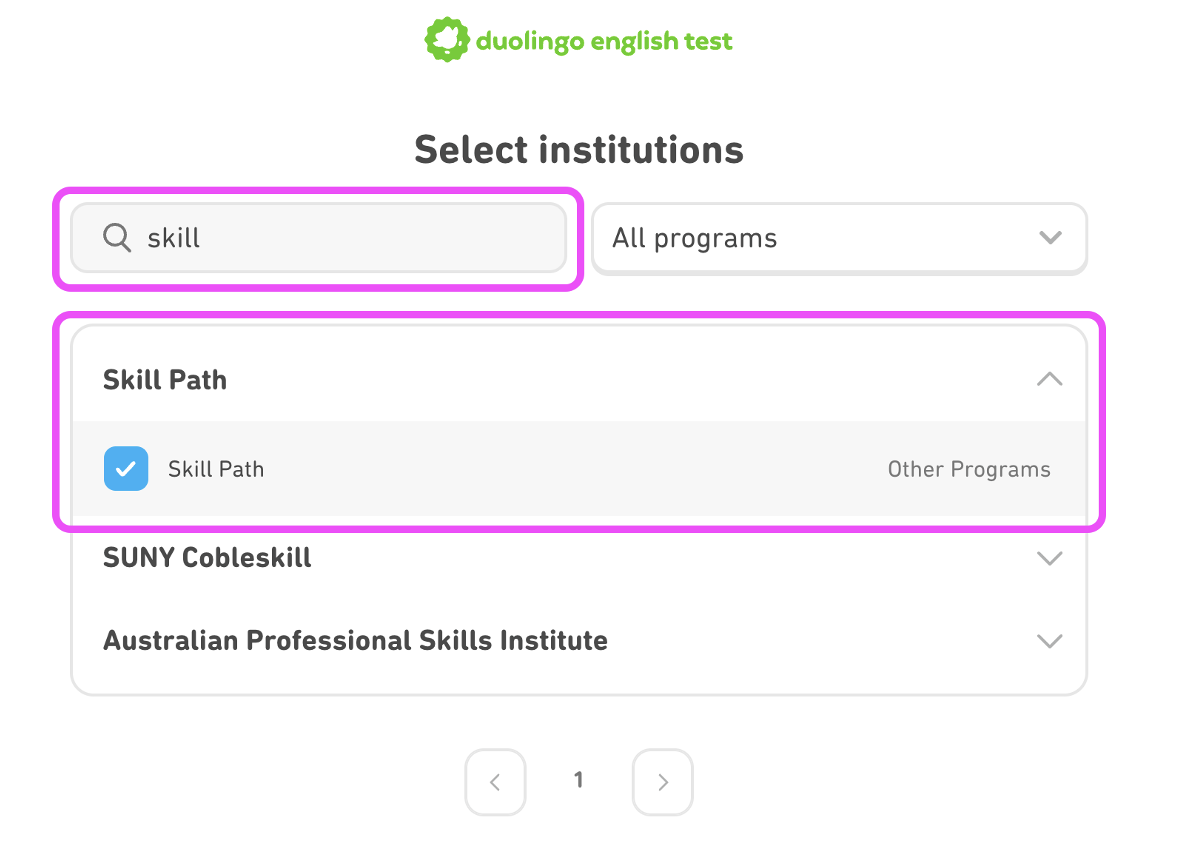Collapse the Skill Path section chevron
This screenshot has height=860, width=1204.
pos(1049,380)
